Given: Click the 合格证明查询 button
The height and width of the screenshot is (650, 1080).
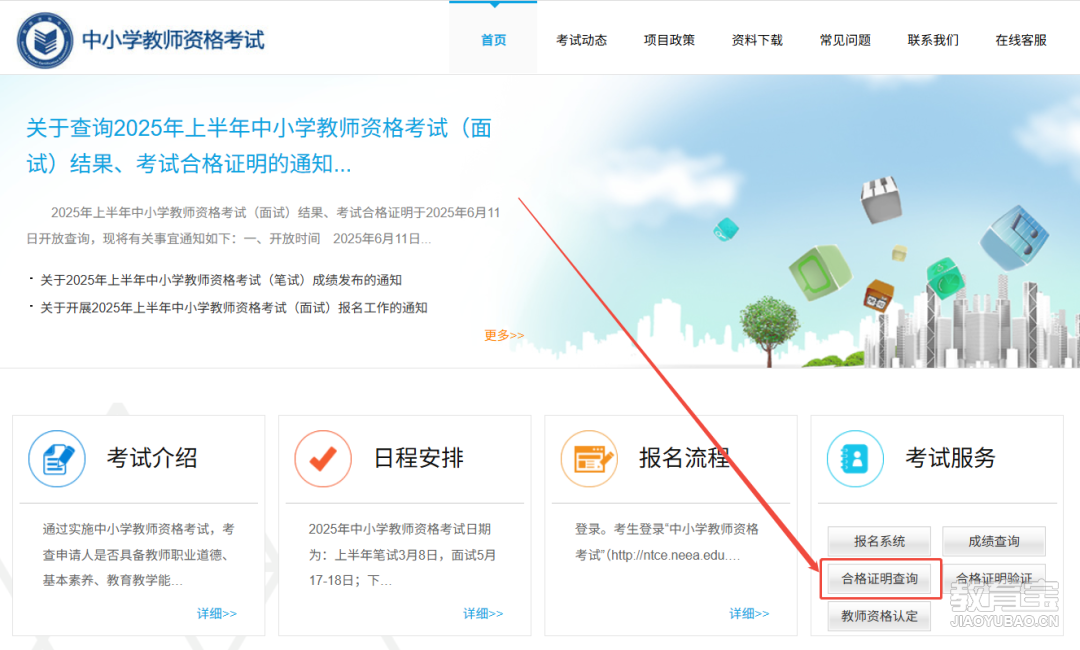Looking at the screenshot, I should pyautogui.click(x=880, y=578).
